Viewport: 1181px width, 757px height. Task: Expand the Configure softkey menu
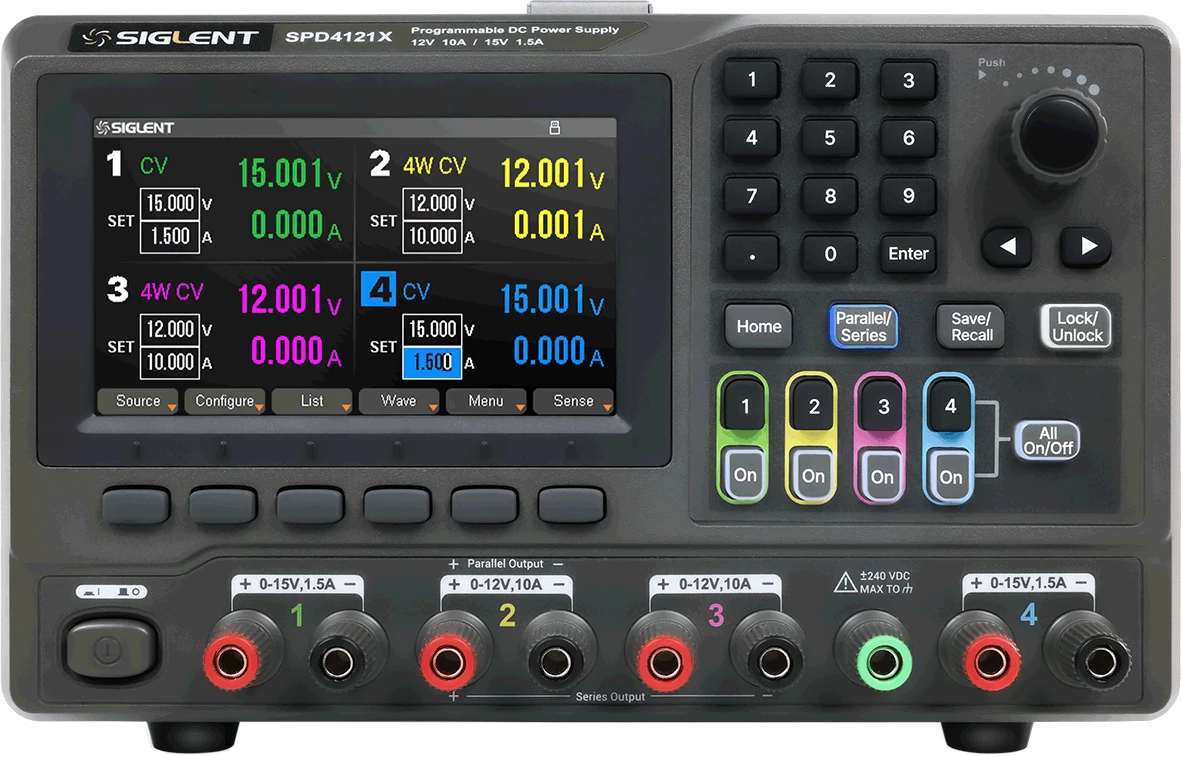(x=225, y=401)
